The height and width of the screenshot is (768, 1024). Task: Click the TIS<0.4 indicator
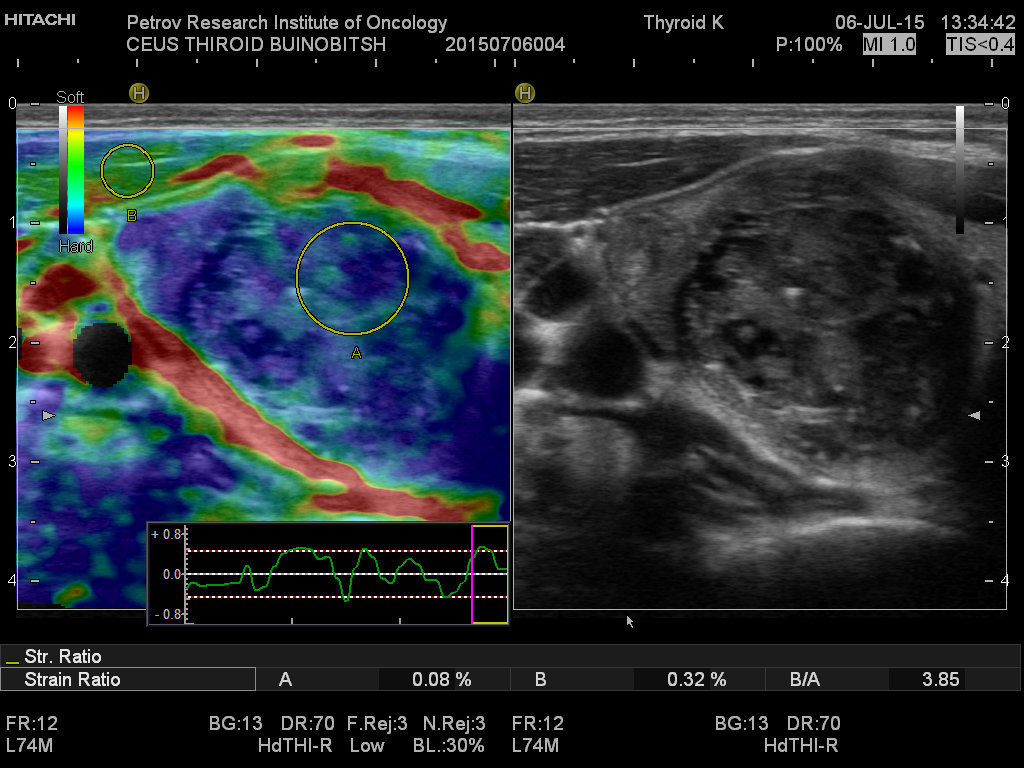click(980, 45)
